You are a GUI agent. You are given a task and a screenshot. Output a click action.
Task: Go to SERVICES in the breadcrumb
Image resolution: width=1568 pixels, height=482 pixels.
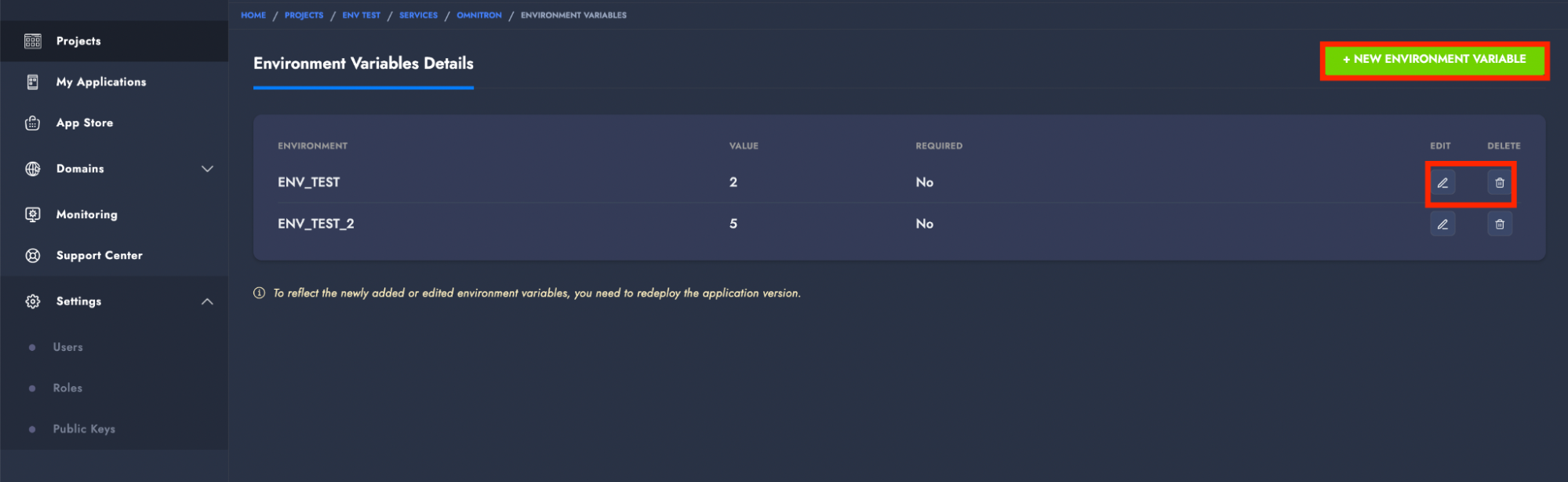[418, 15]
